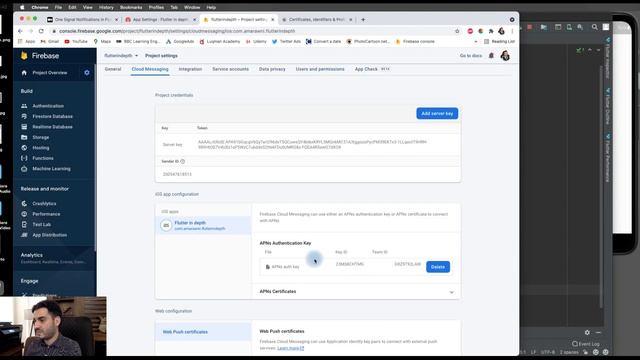Open the Firebase console bookmark

point(415,42)
